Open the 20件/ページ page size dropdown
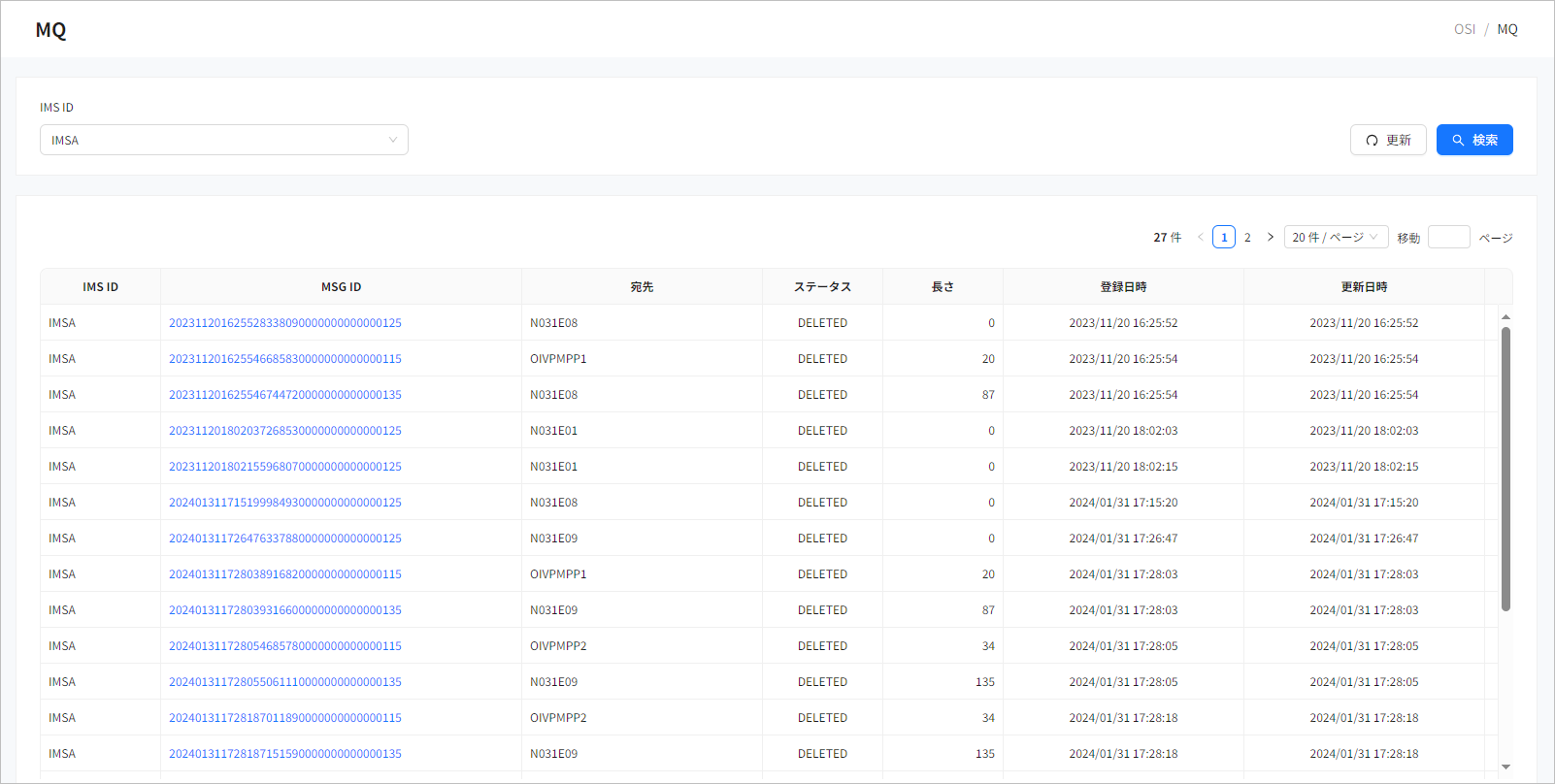Viewport: 1555px width, 784px height. pos(1335,237)
